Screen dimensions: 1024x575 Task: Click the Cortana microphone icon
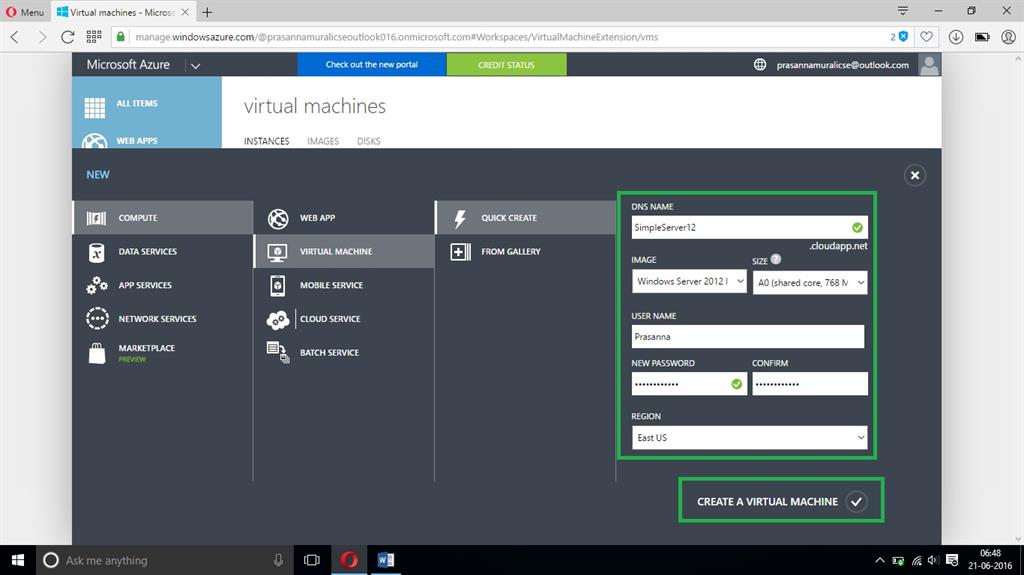point(278,560)
